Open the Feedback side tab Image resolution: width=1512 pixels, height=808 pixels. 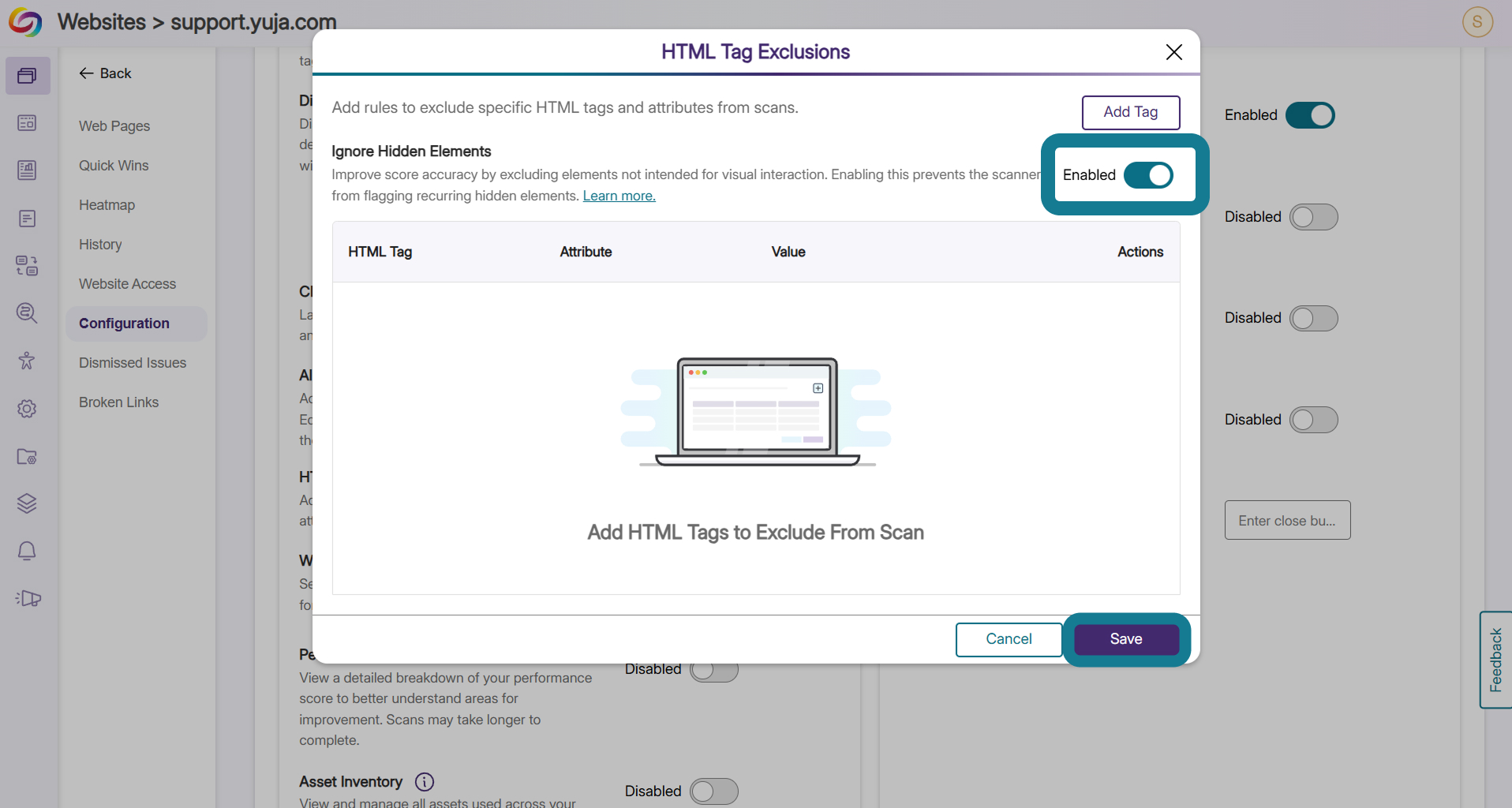tap(1495, 660)
